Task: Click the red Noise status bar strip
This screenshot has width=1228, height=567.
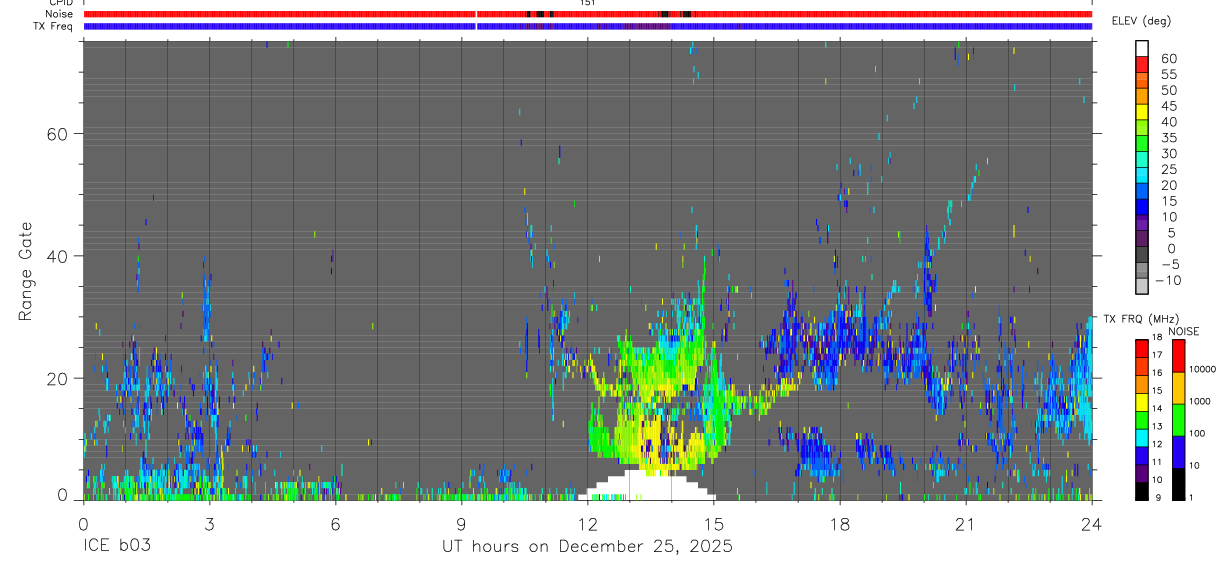Action: [x=588, y=14]
